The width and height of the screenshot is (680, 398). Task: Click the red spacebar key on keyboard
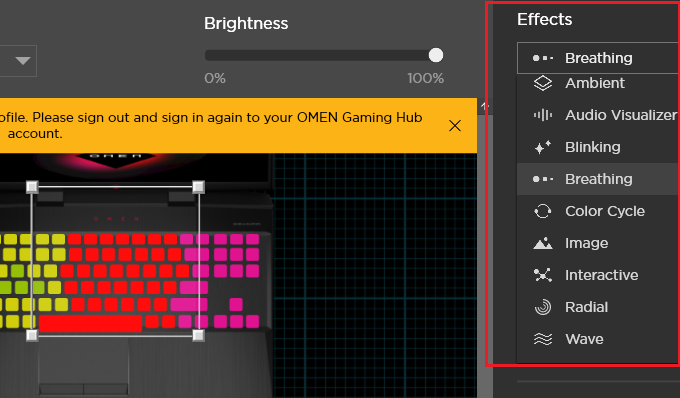(90, 323)
